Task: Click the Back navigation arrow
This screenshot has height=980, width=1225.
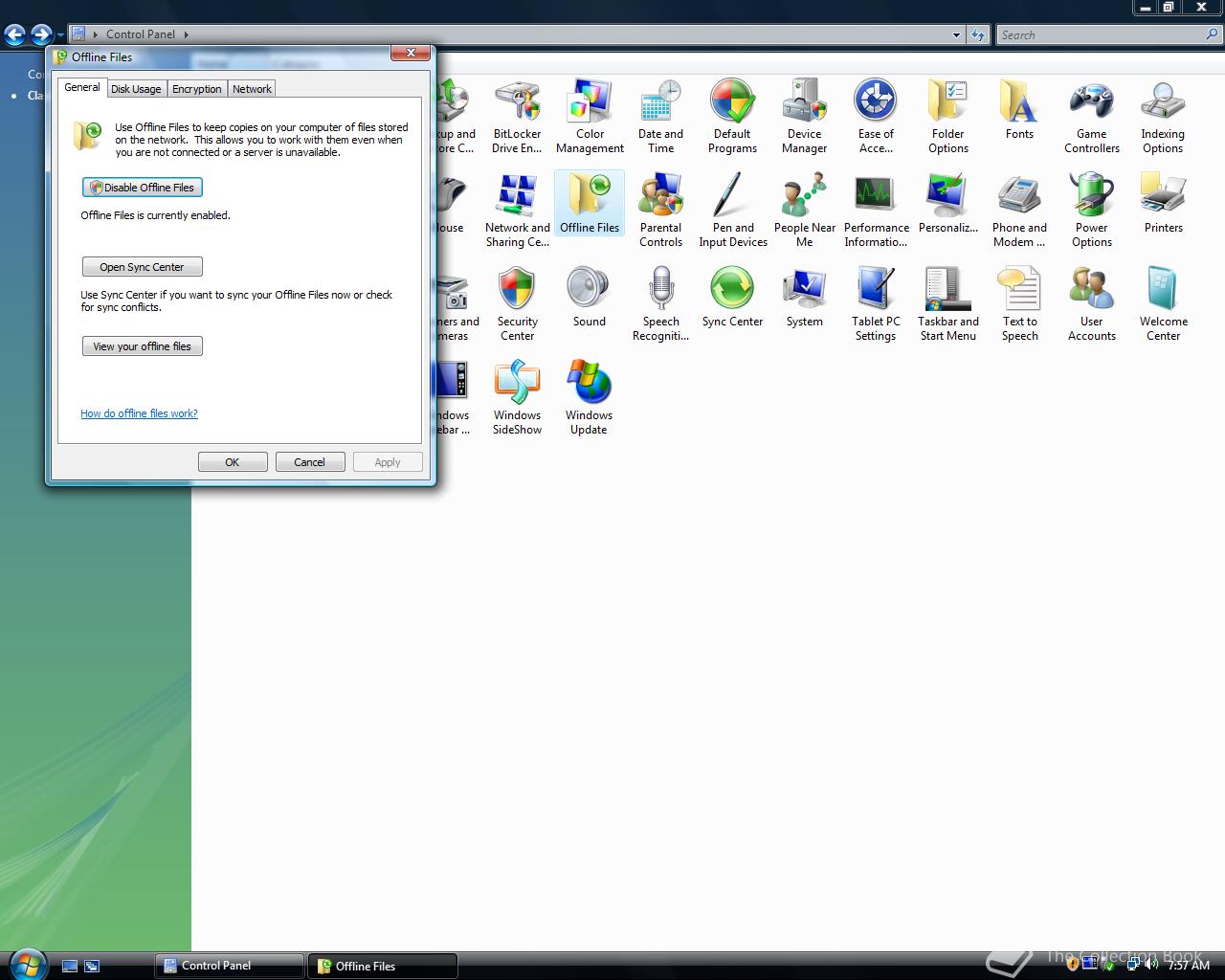Action: [14, 34]
